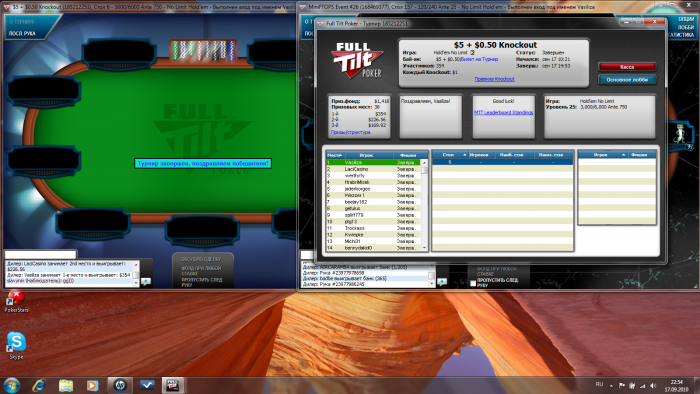700x394 pixels.
Task: Open Skype desktop shortcut
Action: 16,345
